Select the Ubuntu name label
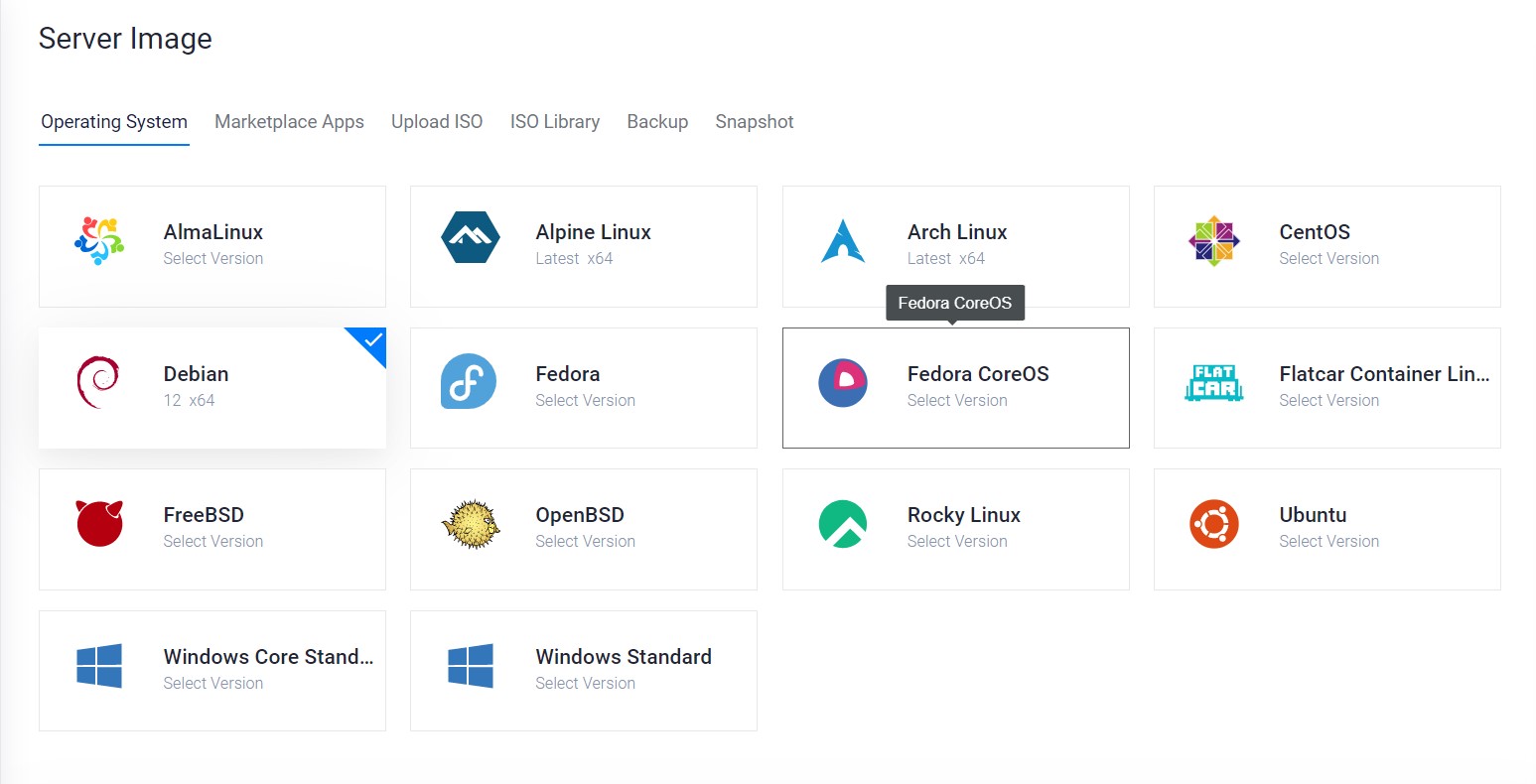Viewport: 1536px width, 784px height. (1313, 515)
